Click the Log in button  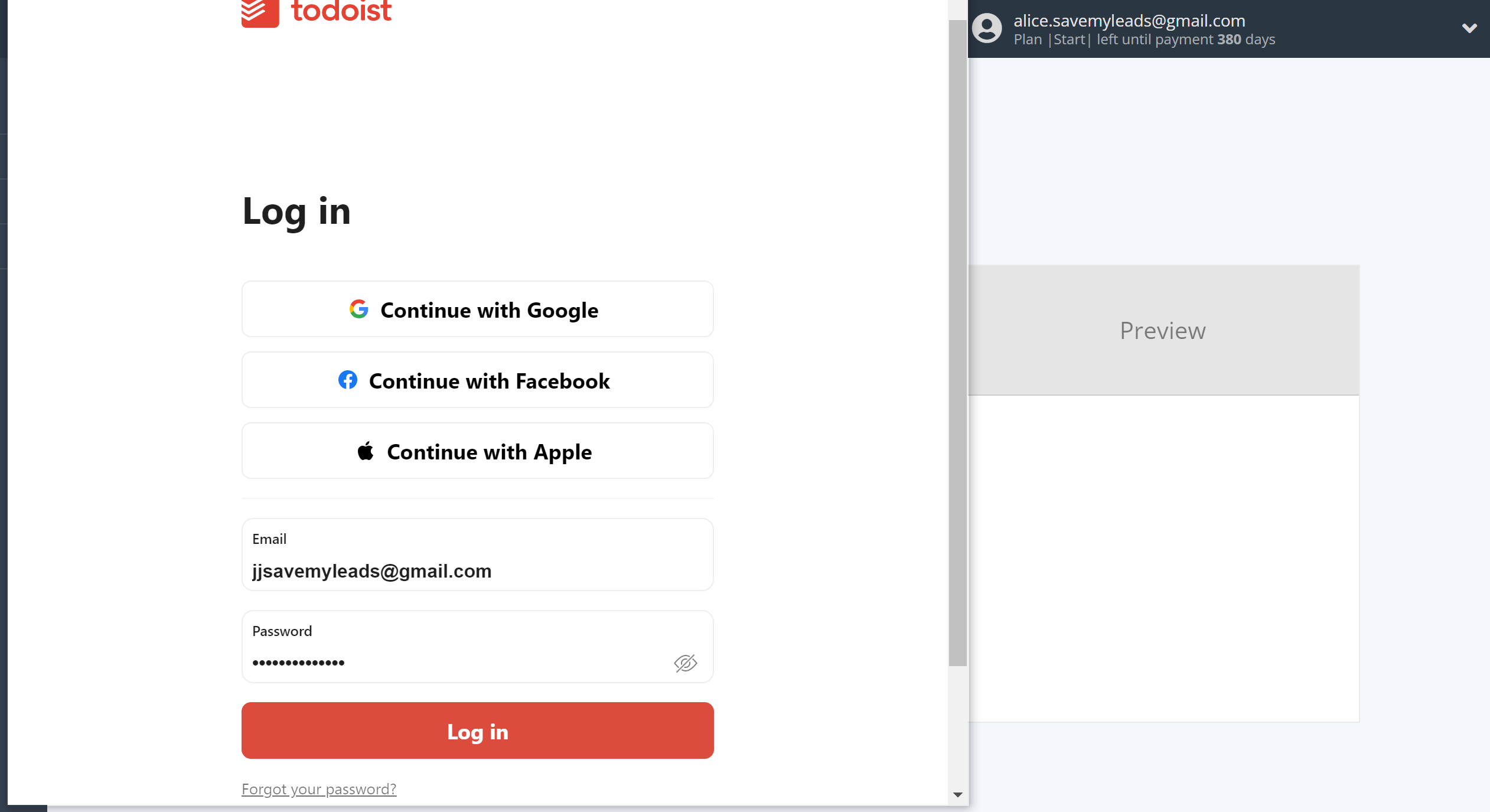tap(478, 731)
